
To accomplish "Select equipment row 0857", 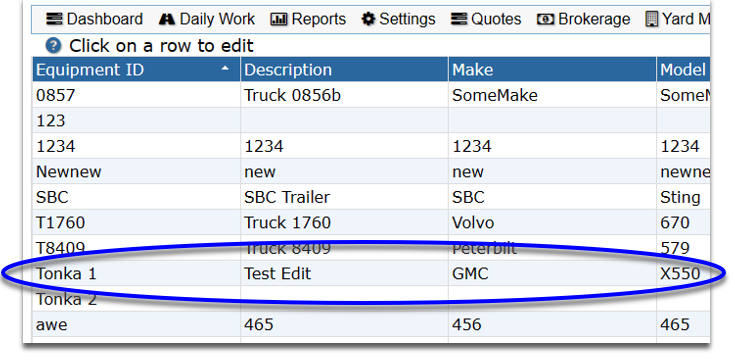I will (x=371, y=95).
